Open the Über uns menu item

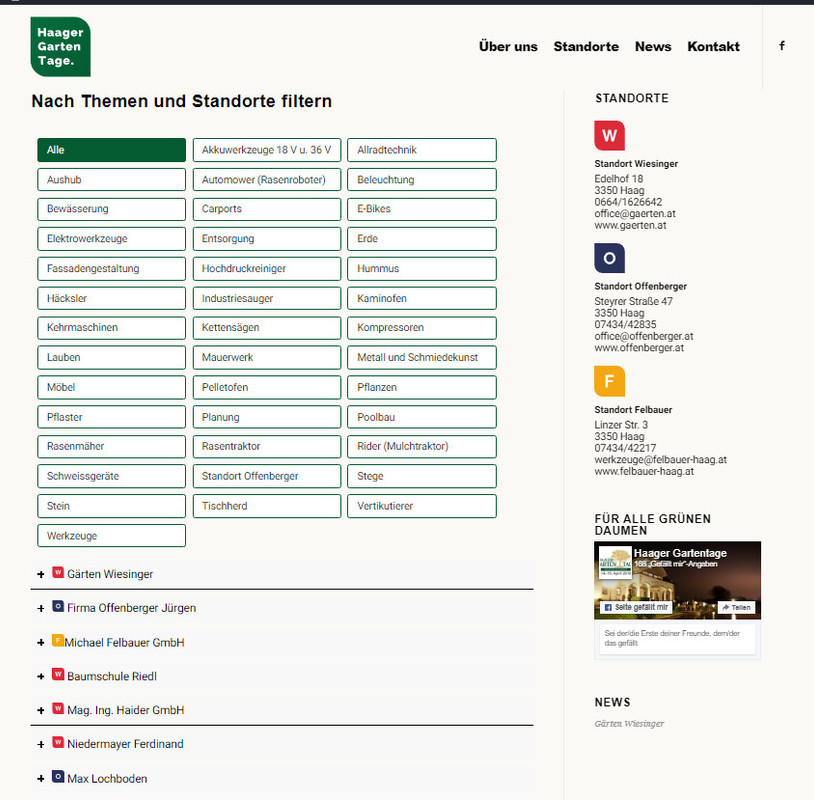pos(508,47)
